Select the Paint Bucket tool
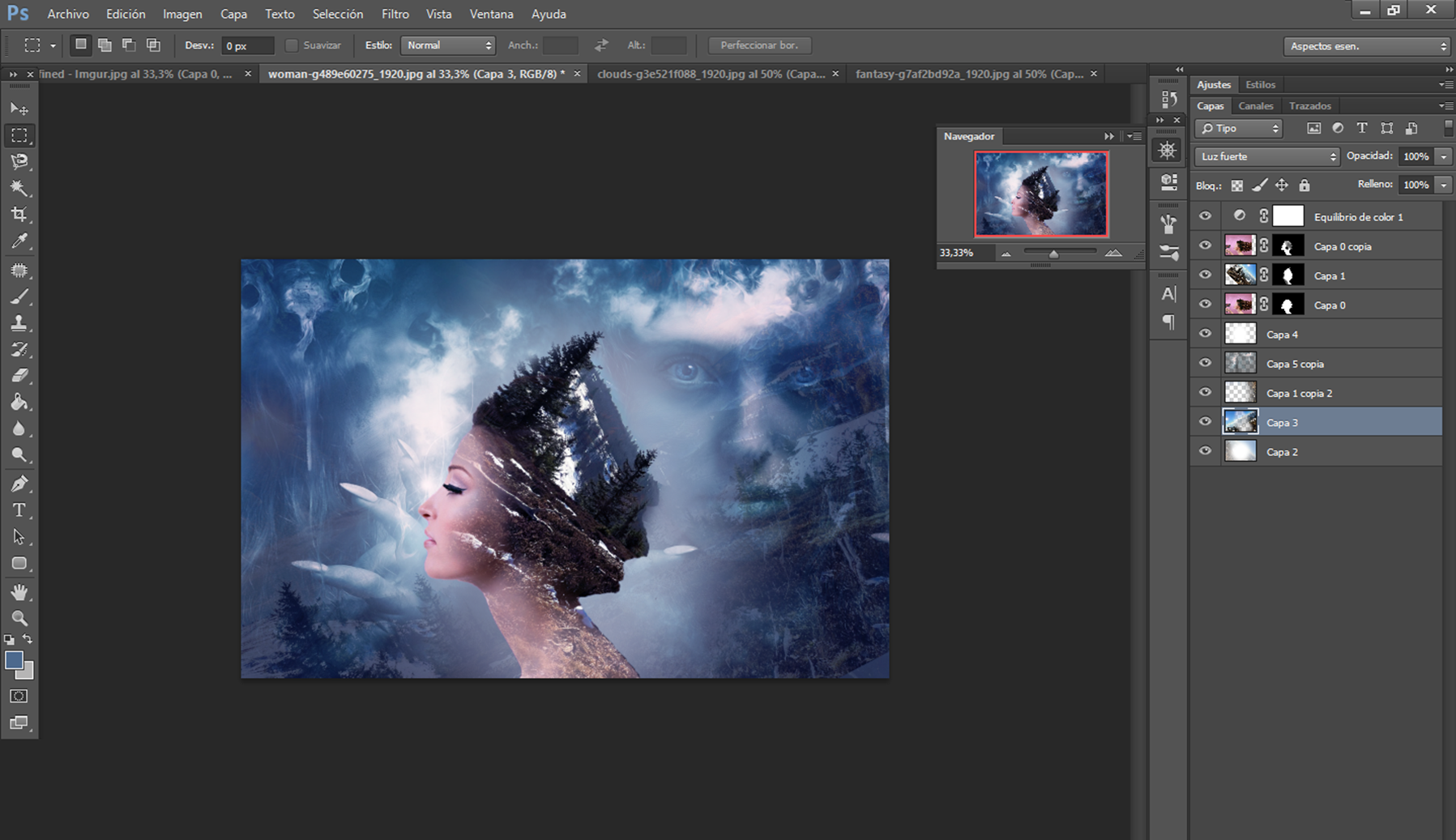Image resolution: width=1456 pixels, height=840 pixels. click(19, 402)
